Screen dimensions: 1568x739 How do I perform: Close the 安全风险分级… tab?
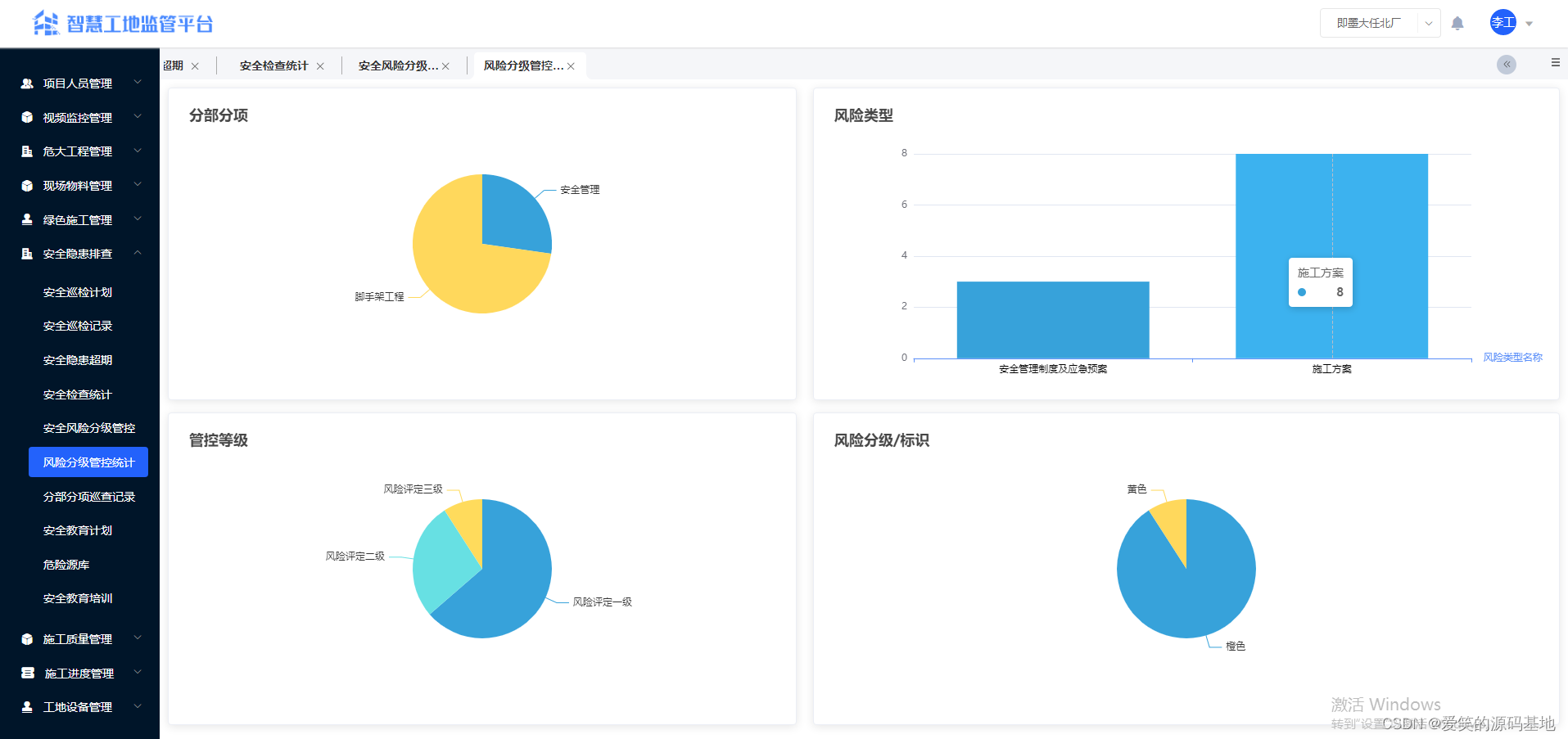click(445, 66)
